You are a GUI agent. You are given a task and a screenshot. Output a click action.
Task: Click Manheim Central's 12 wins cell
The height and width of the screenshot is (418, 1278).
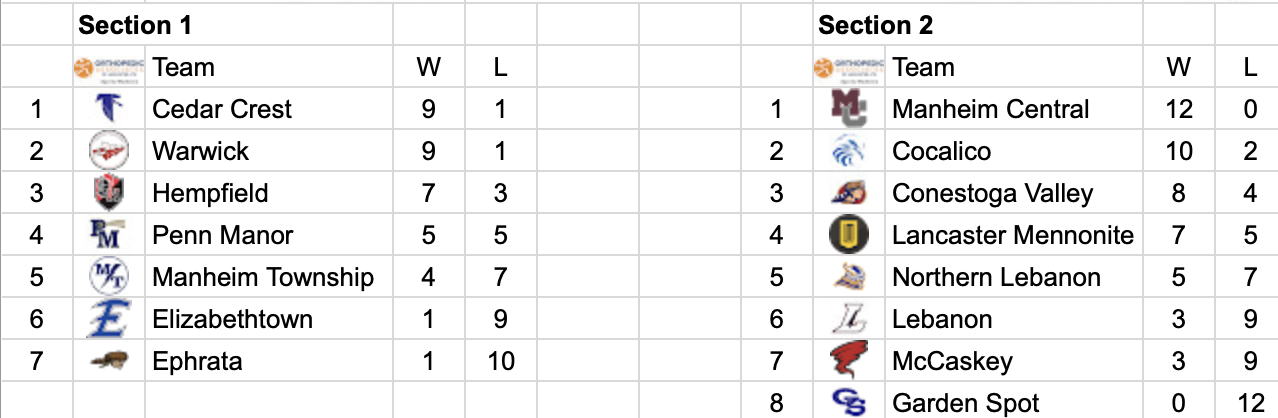pyautogui.click(x=1179, y=109)
